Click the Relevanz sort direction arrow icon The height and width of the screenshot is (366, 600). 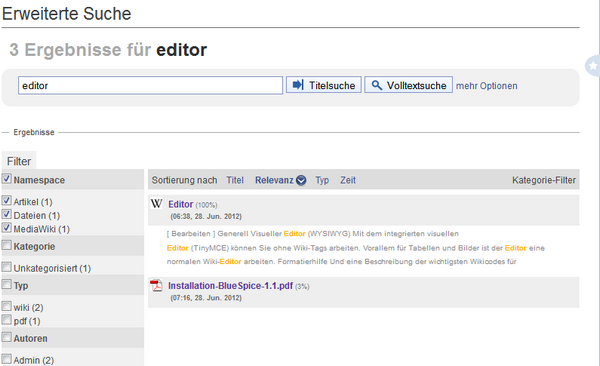(301, 180)
